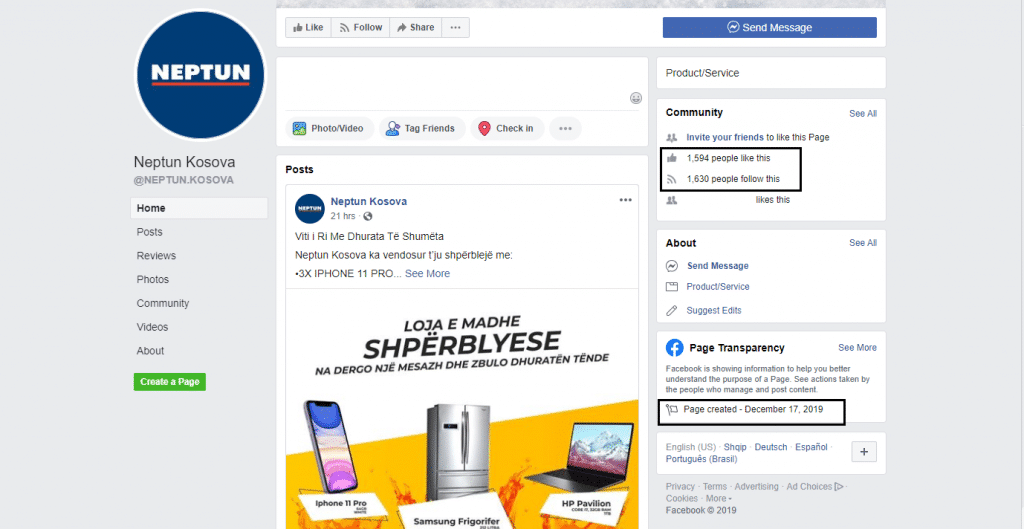1024x529 pixels.
Task: Open the emoji picker in the composer
Action: [x=635, y=98]
